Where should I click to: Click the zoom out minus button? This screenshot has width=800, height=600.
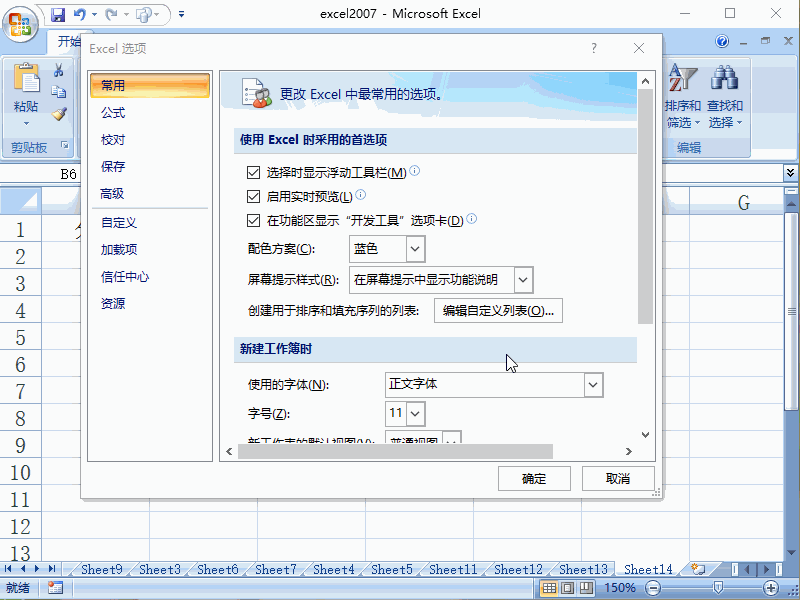[x=653, y=588]
